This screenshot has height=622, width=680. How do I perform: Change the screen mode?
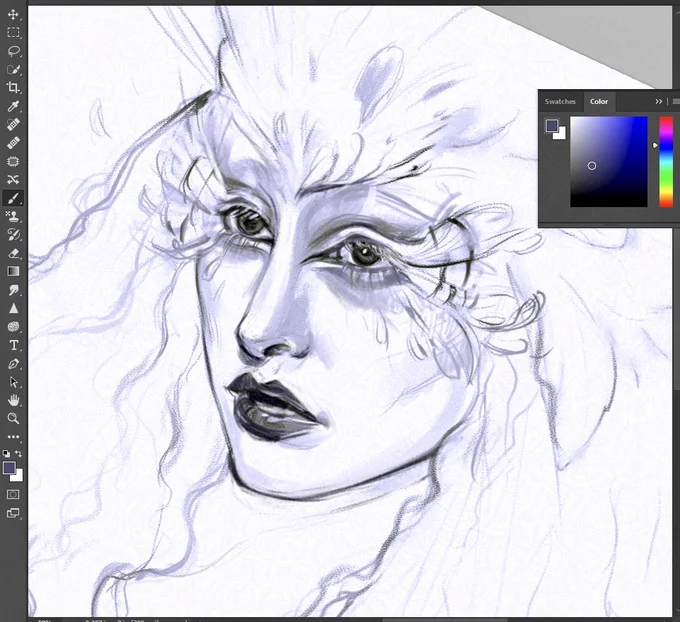(x=13, y=513)
